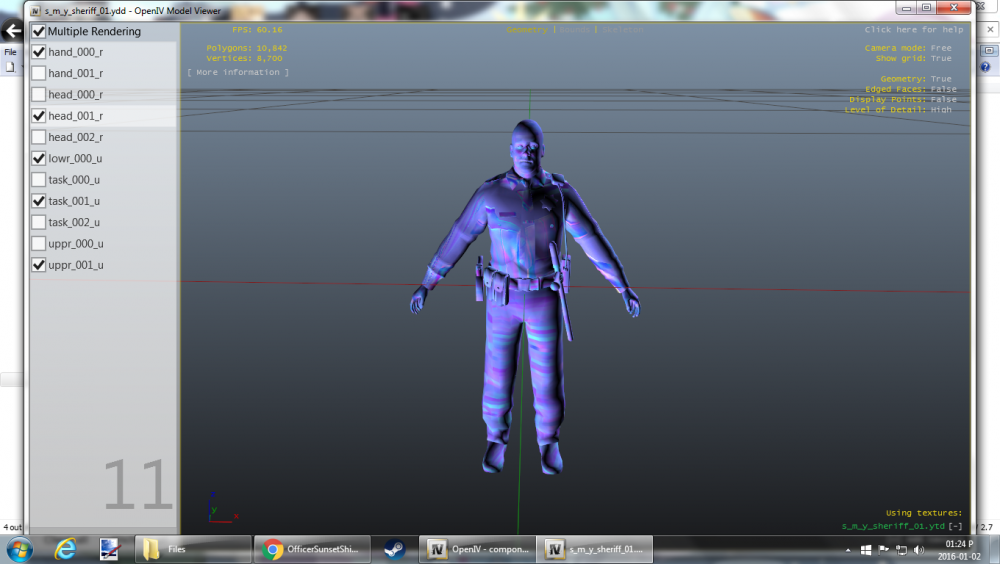The height and width of the screenshot is (564, 1000).
Task: Uncheck lowr_000_u component
Action: 39,158
